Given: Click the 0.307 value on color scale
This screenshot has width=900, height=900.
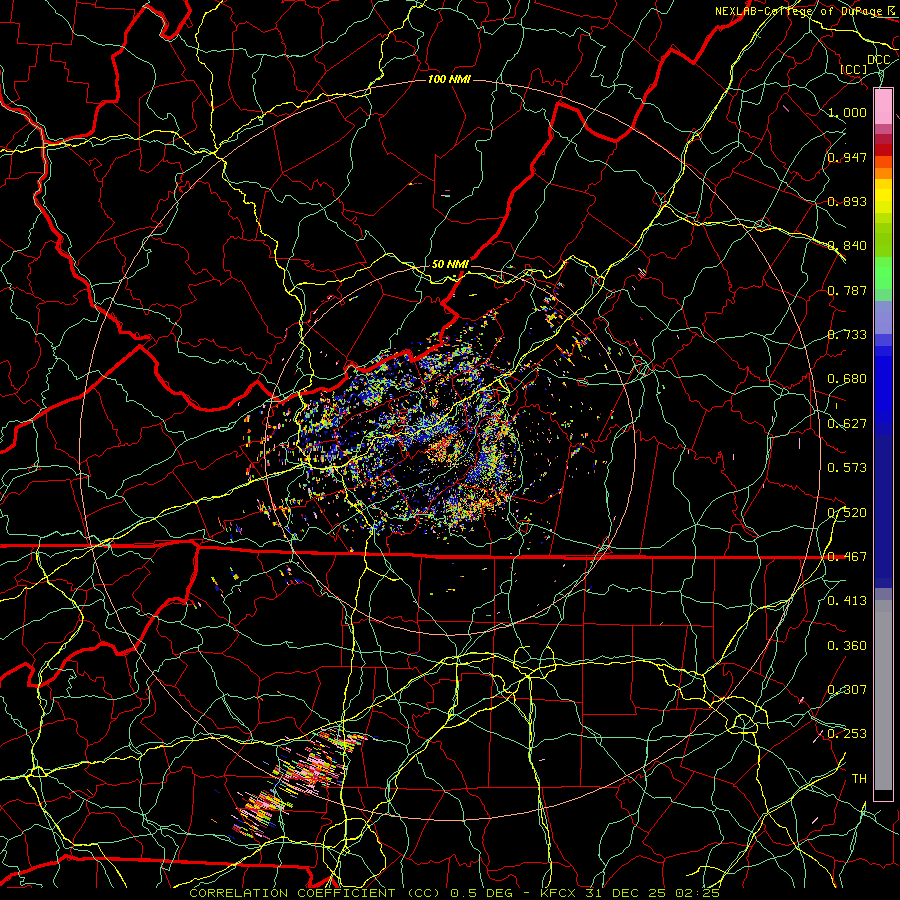Looking at the screenshot, I should 847,690.
